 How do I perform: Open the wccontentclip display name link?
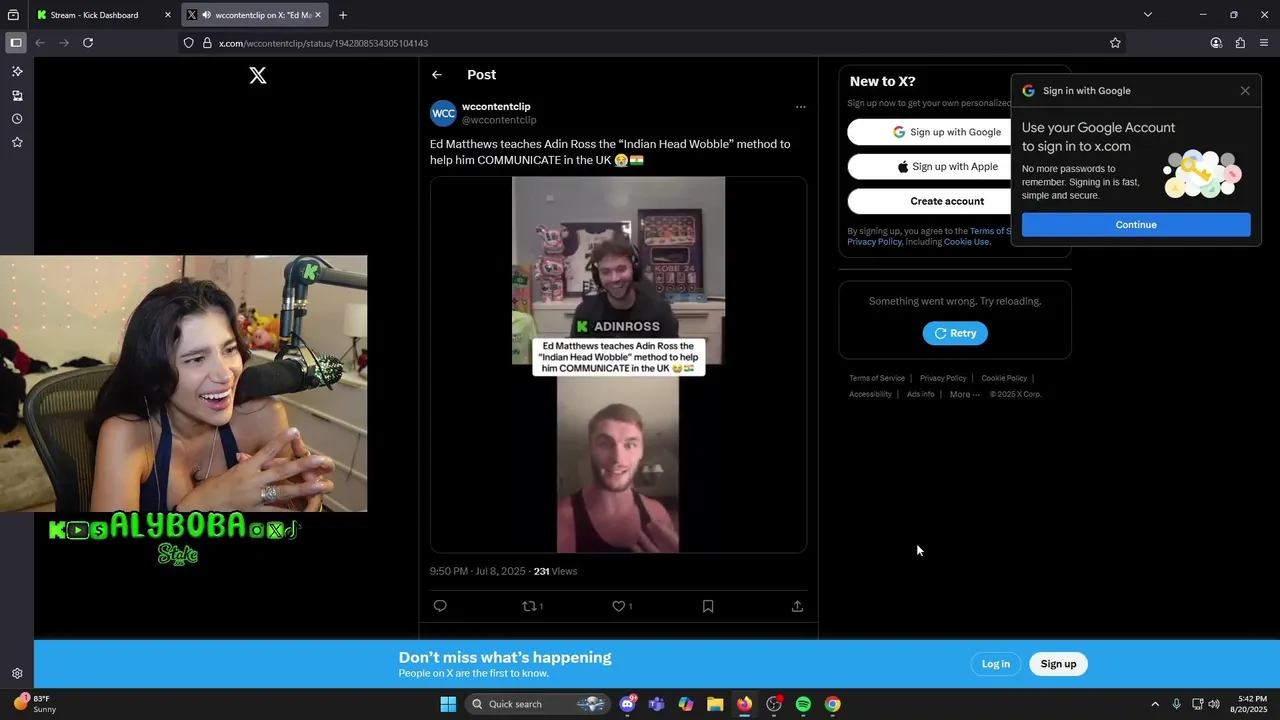point(496,106)
